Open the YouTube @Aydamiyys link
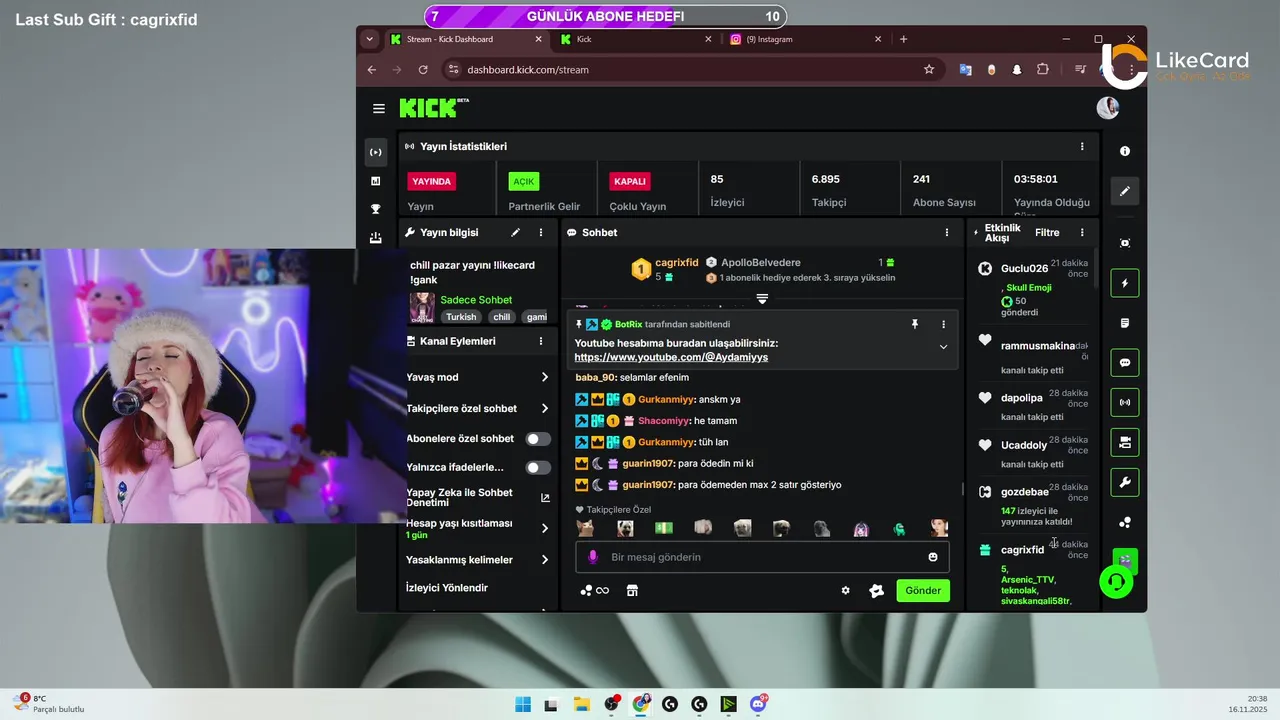Screen dimensions: 1280x720 pyautogui.click(x=671, y=357)
